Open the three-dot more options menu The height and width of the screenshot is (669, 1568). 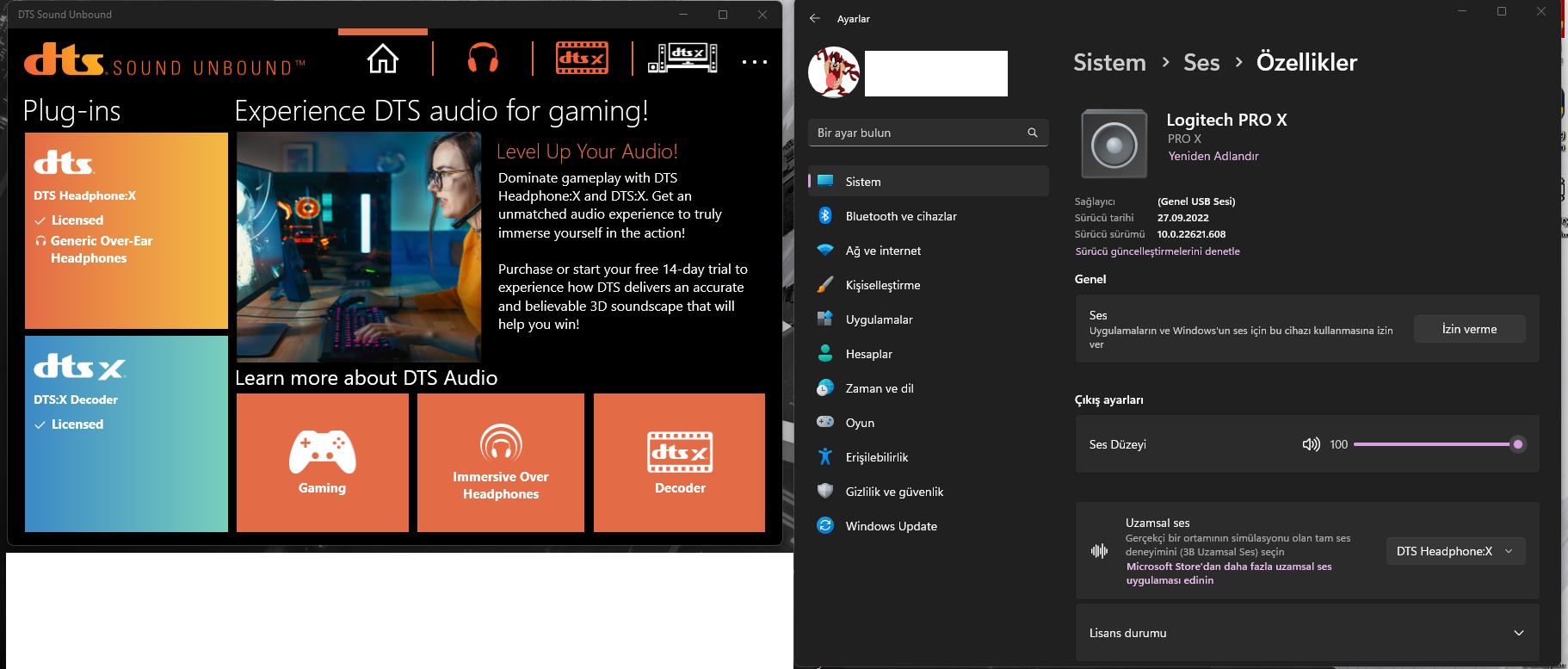pos(755,62)
